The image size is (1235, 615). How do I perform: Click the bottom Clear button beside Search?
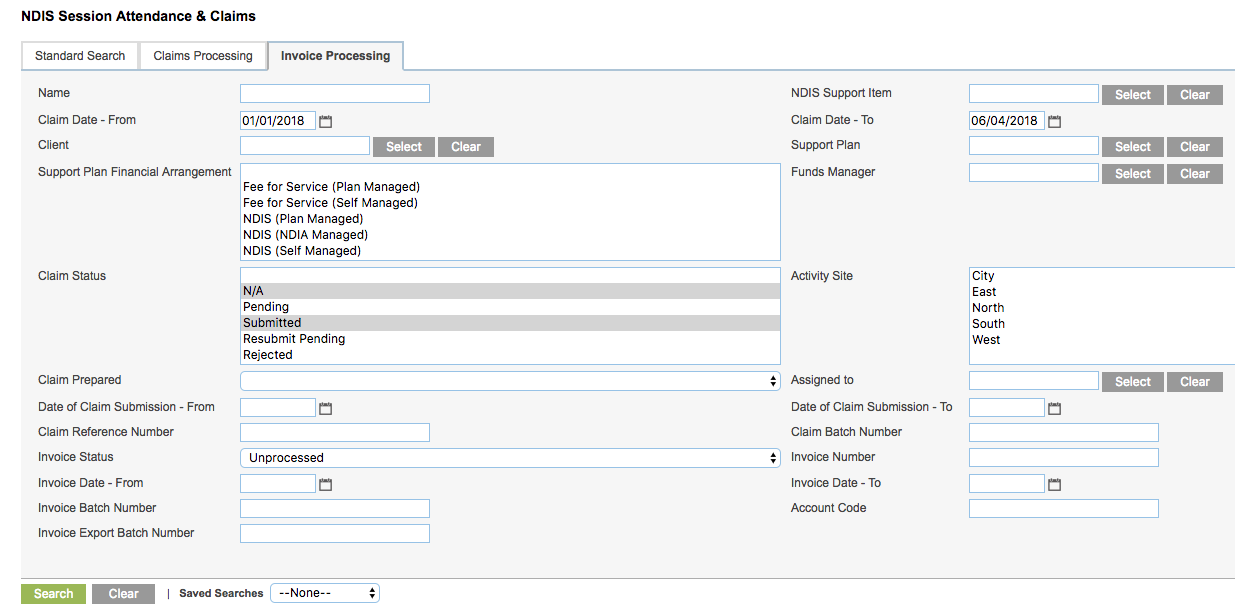coord(124,594)
